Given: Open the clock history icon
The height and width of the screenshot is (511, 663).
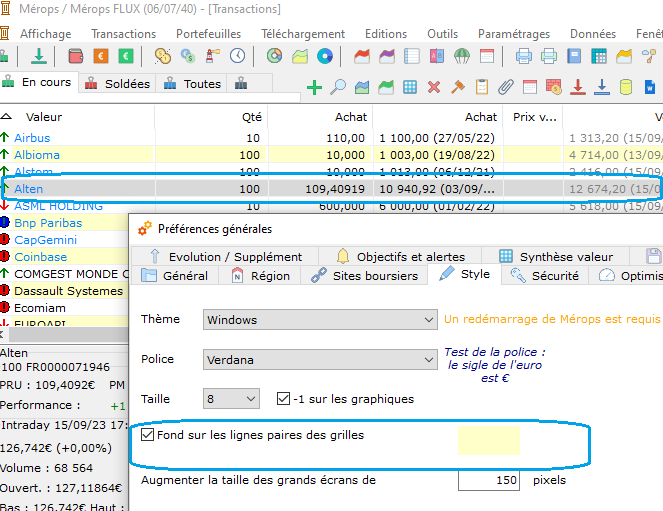Looking at the screenshot, I should click(x=238, y=56).
